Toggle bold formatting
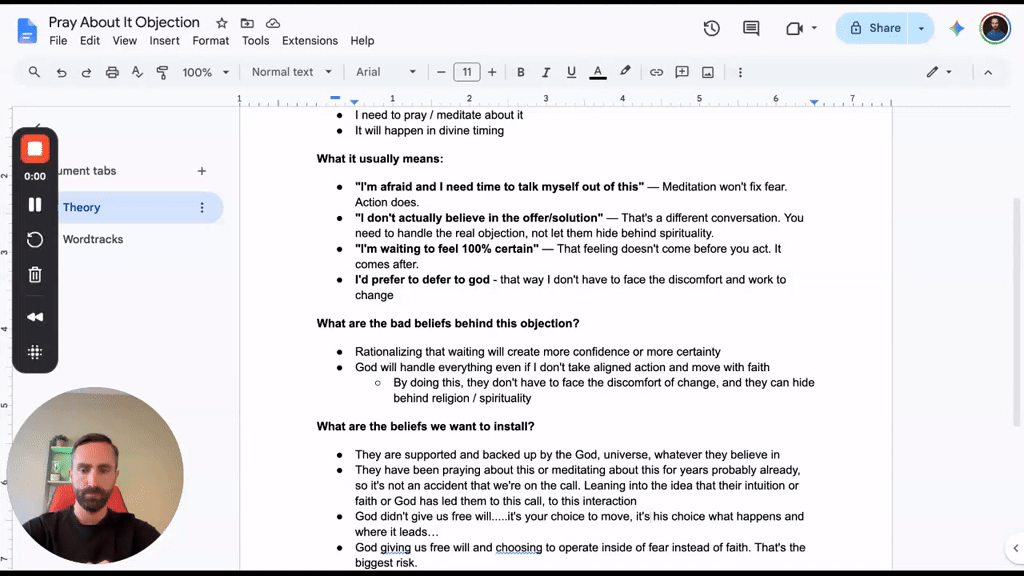Screen dimensions: 1024x576 pyautogui.click(x=520, y=72)
